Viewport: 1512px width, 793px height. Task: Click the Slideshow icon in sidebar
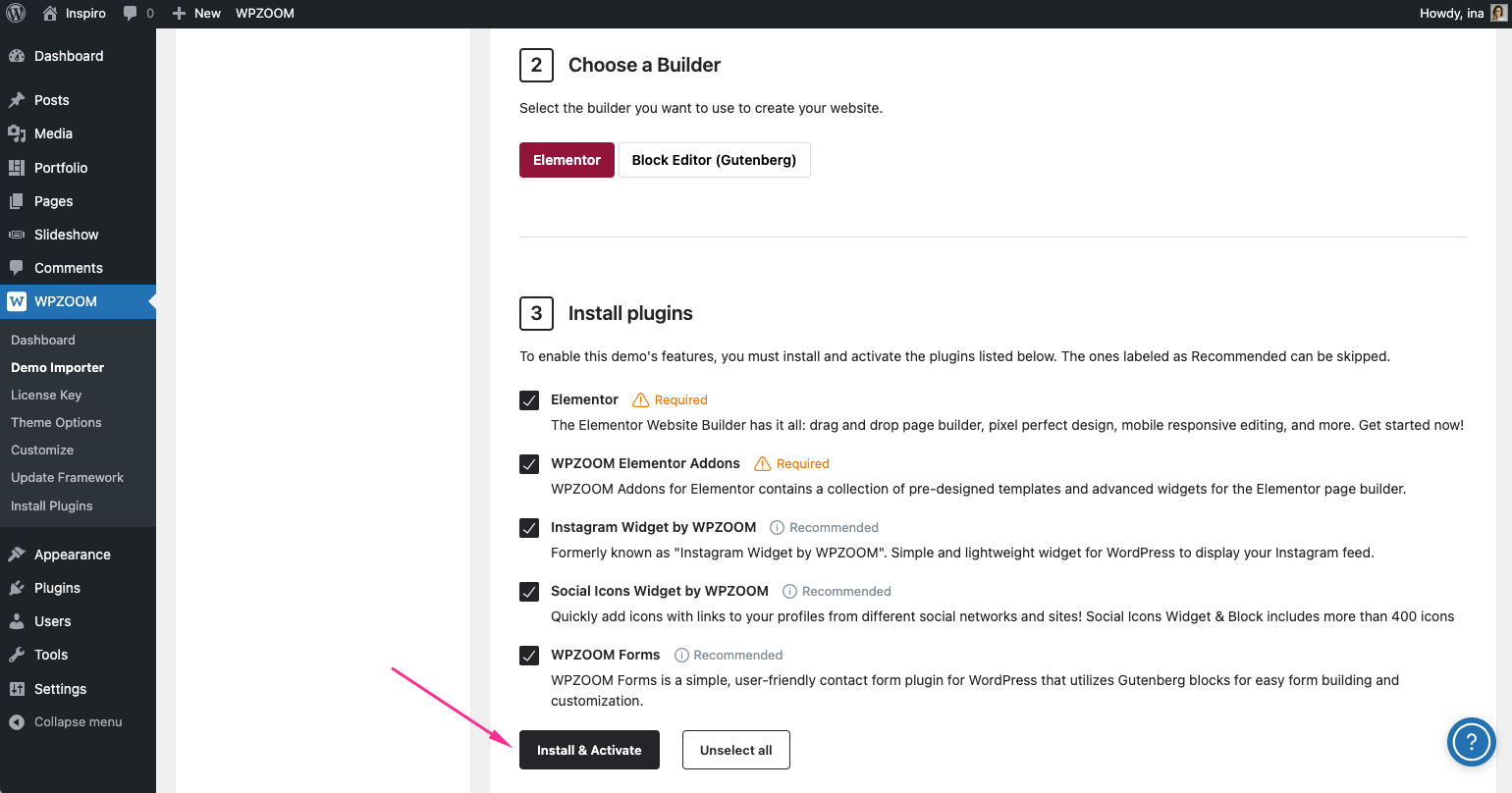[x=17, y=235]
